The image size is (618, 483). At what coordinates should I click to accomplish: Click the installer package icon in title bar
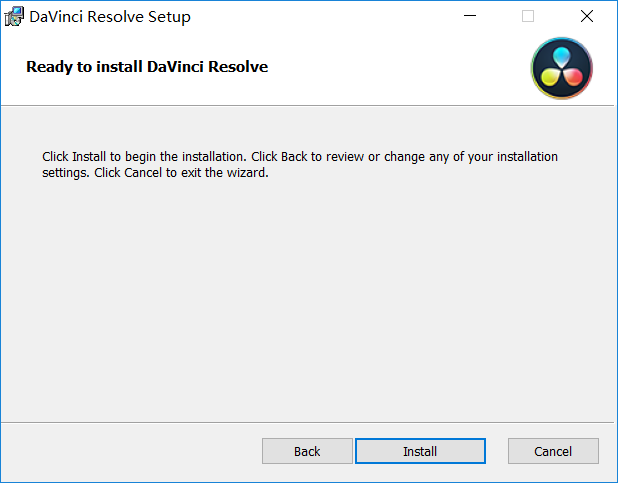click(x=14, y=17)
